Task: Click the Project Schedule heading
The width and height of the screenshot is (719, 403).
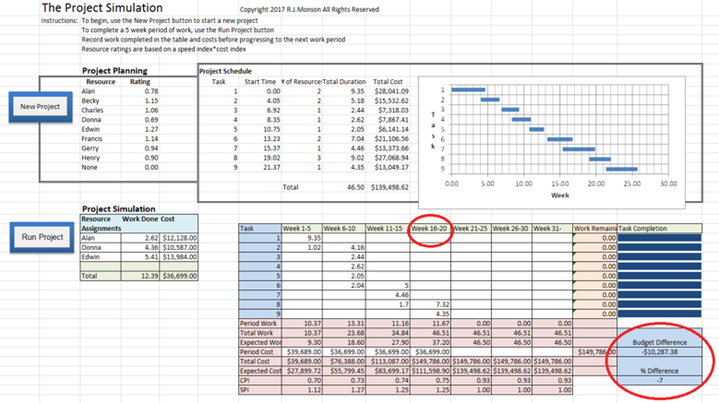Action: click(225, 71)
